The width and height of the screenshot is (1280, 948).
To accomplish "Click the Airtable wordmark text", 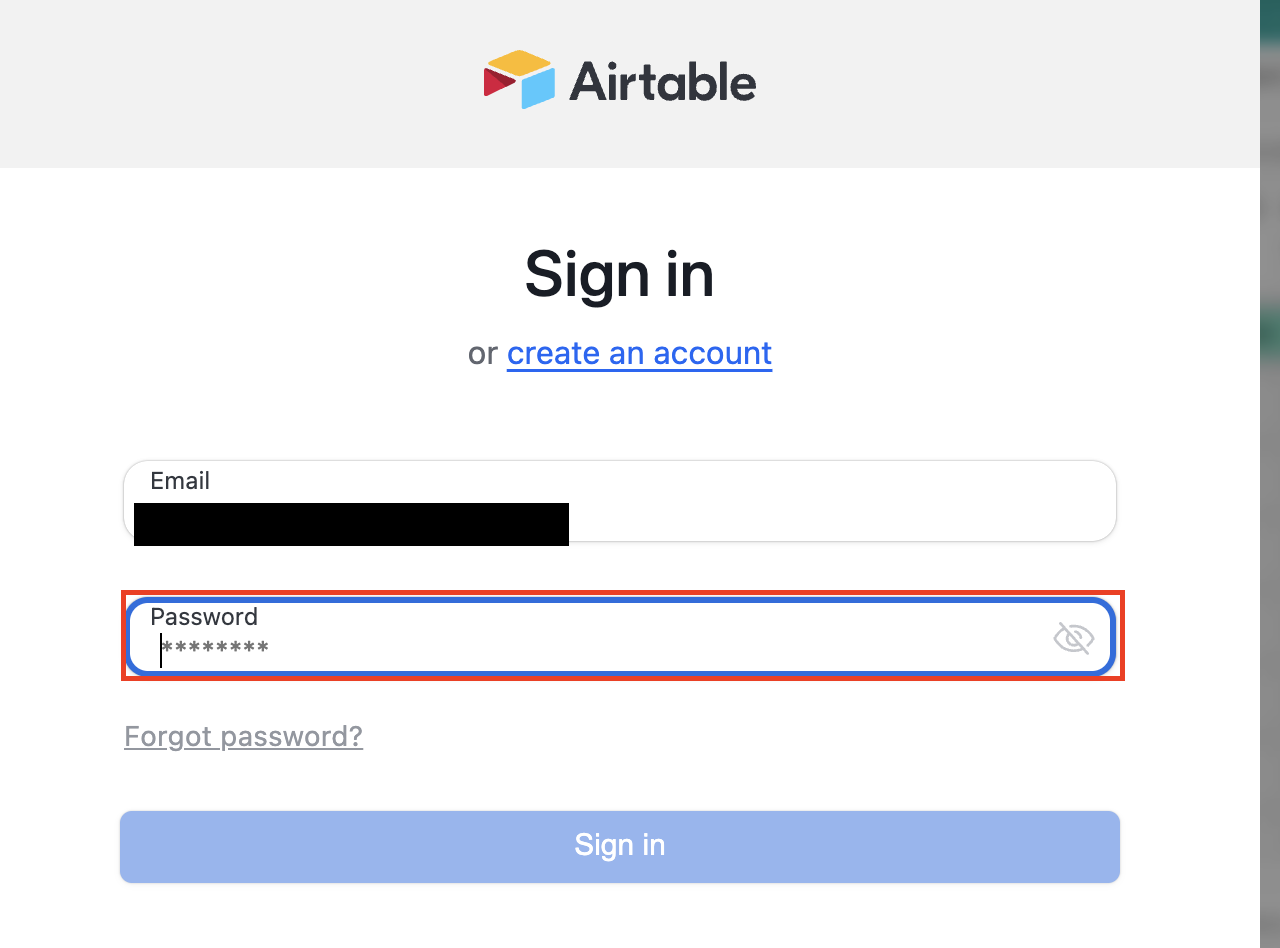I will 662,81.
